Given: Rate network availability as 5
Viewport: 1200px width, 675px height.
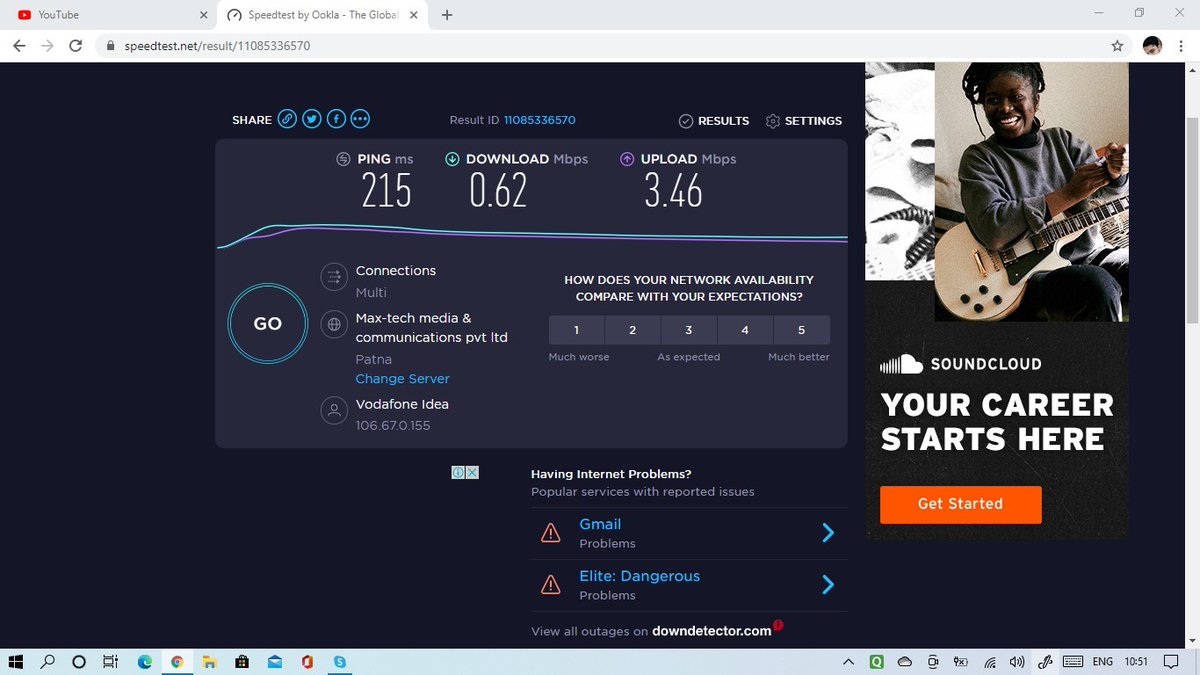Looking at the screenshot, I should (801, 330).
